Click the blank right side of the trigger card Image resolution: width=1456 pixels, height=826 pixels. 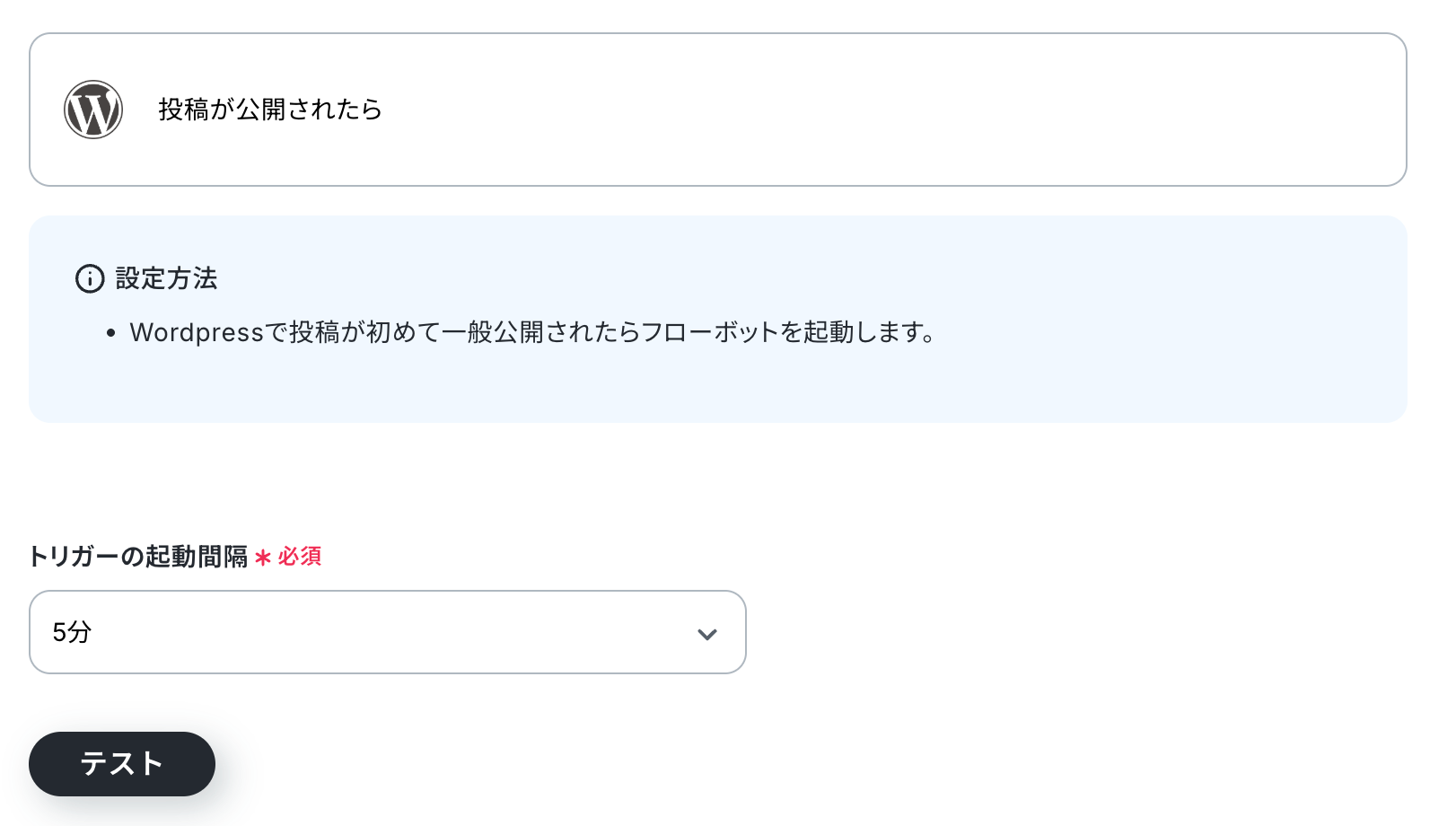click(898, 110)
